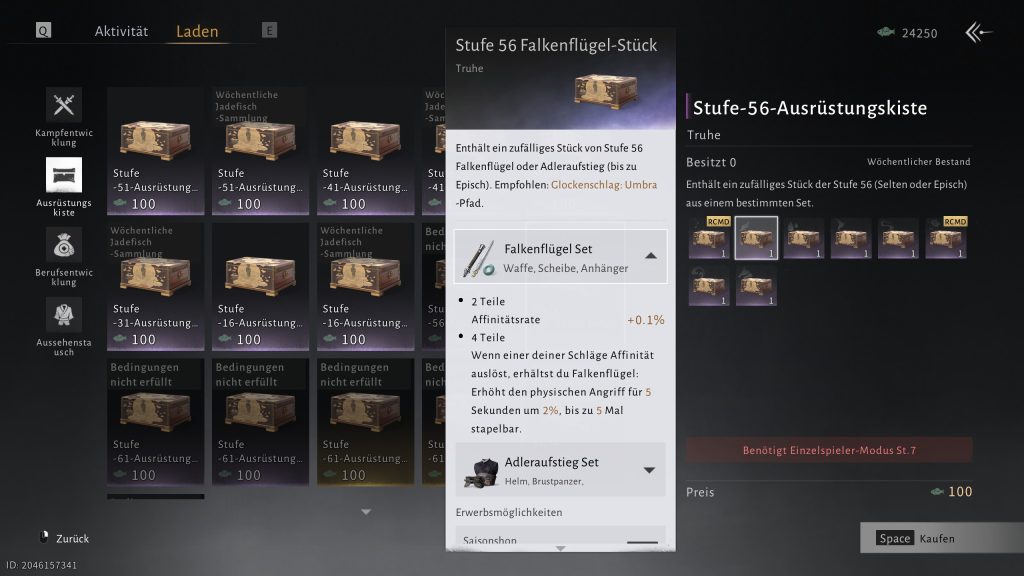Click the down arrow below the shop grid
Image resolution: width=1024 pixels, height=576 pixels.
pos(366,512)
